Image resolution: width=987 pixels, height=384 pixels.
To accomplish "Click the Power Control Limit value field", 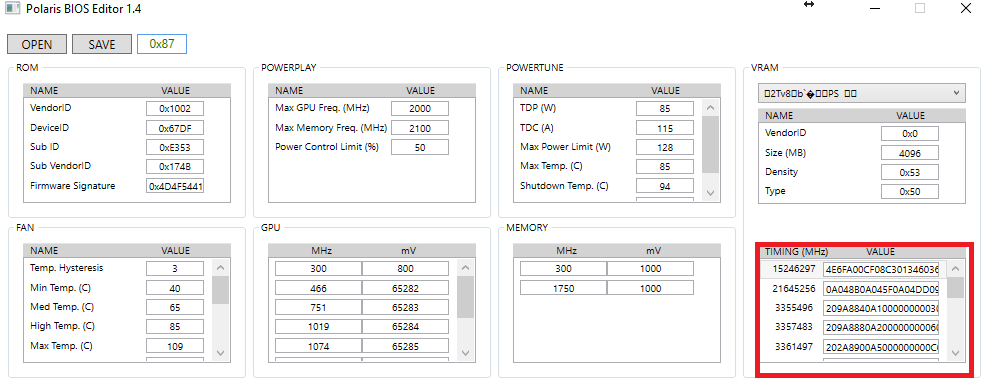I will coord(420,147).
